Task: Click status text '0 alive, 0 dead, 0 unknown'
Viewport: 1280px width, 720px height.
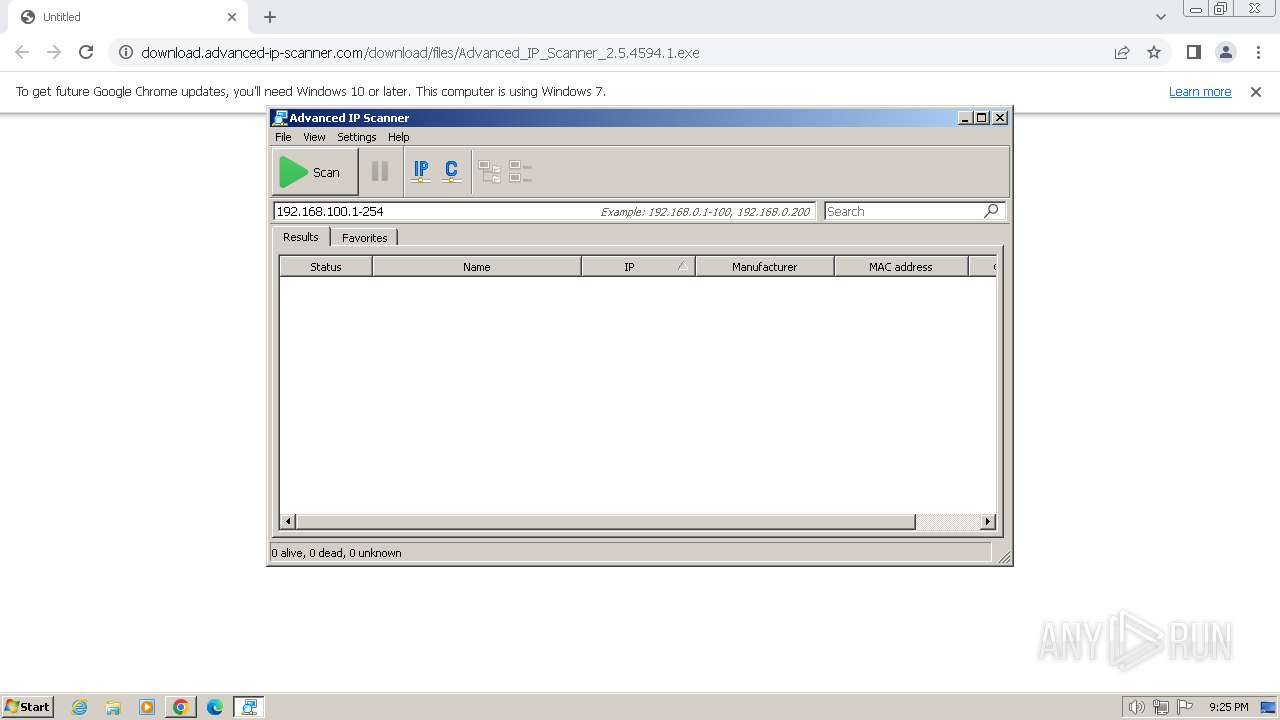Action: (336, 553)
